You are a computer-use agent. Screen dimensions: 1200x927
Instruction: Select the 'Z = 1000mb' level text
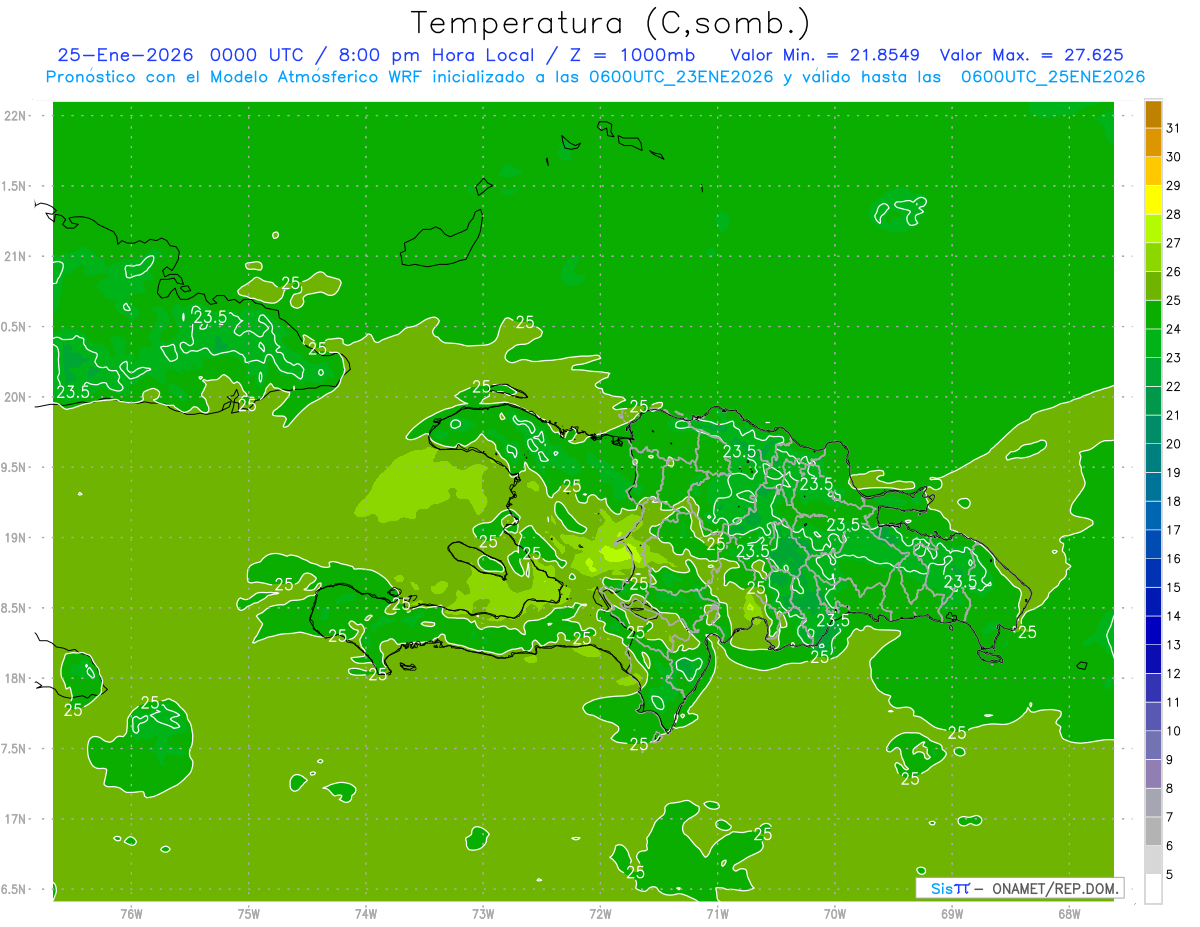[x=635, y=55]
